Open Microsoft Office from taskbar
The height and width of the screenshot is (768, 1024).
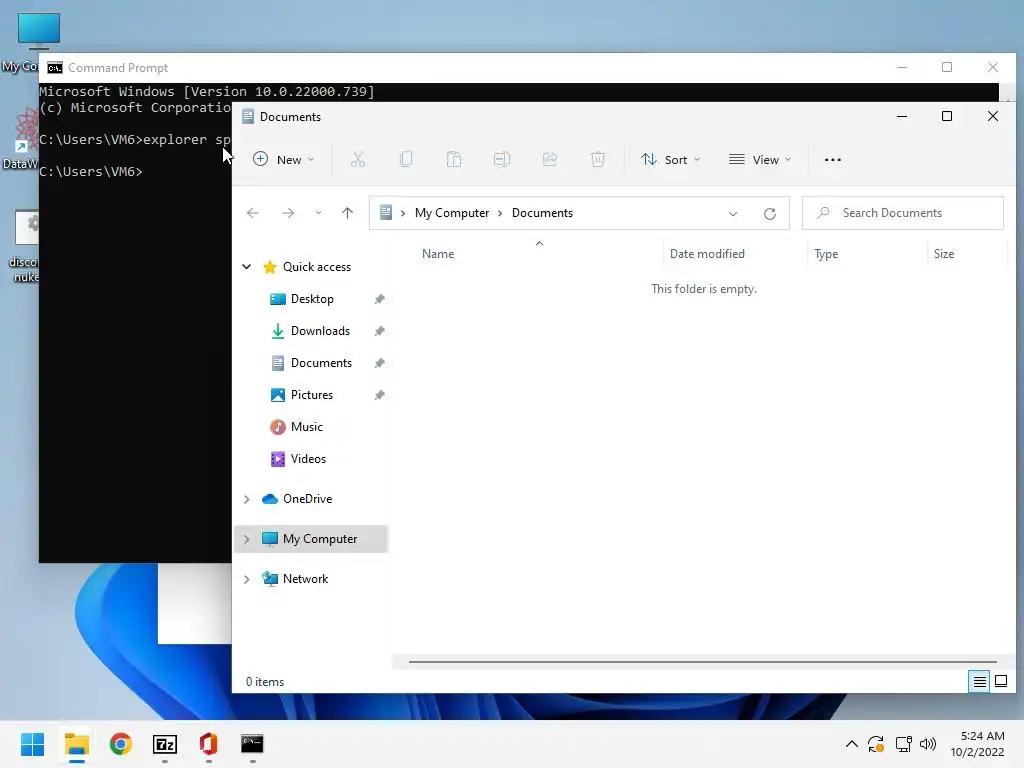208,744
